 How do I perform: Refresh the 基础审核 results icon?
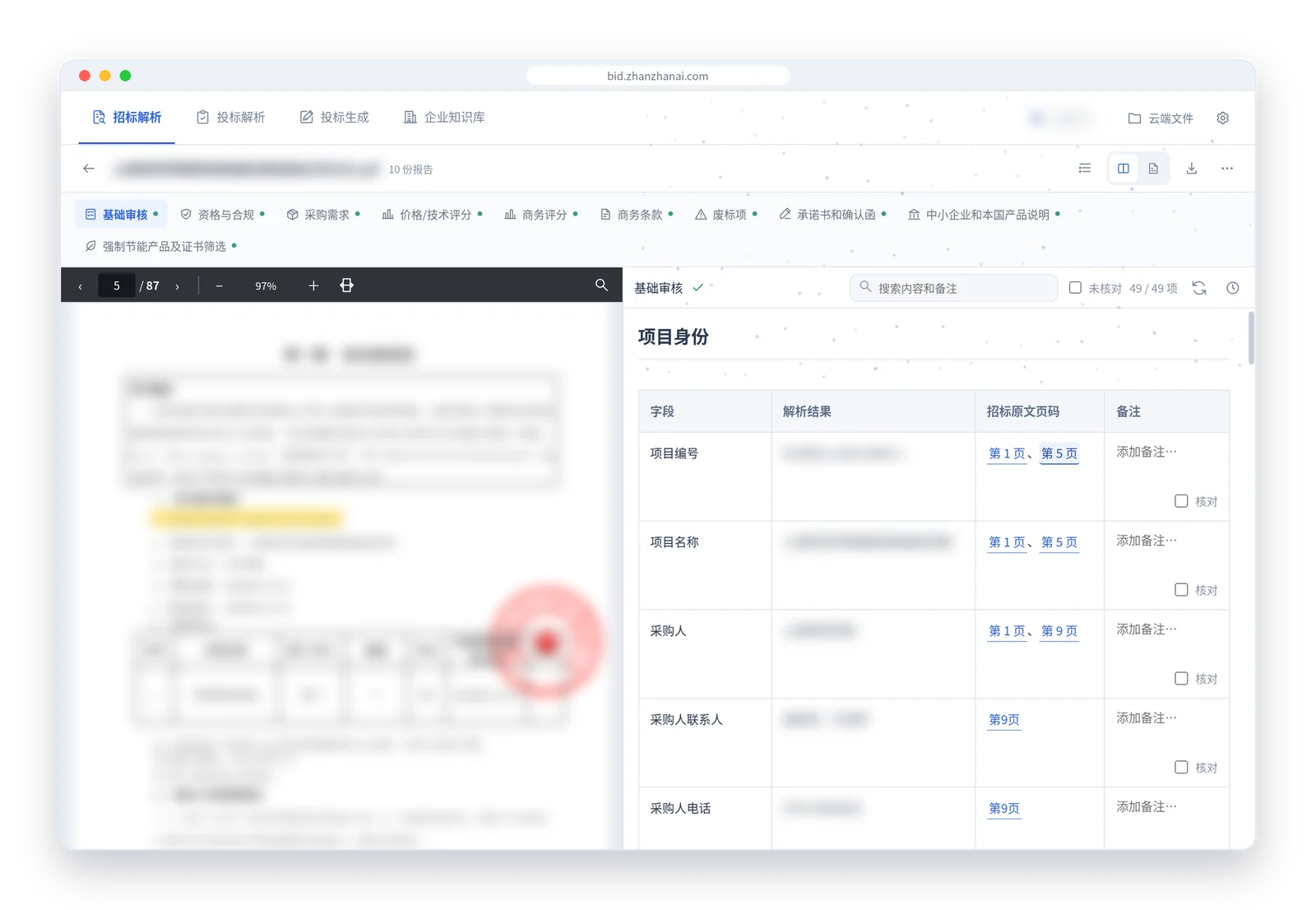(1199, 288)
